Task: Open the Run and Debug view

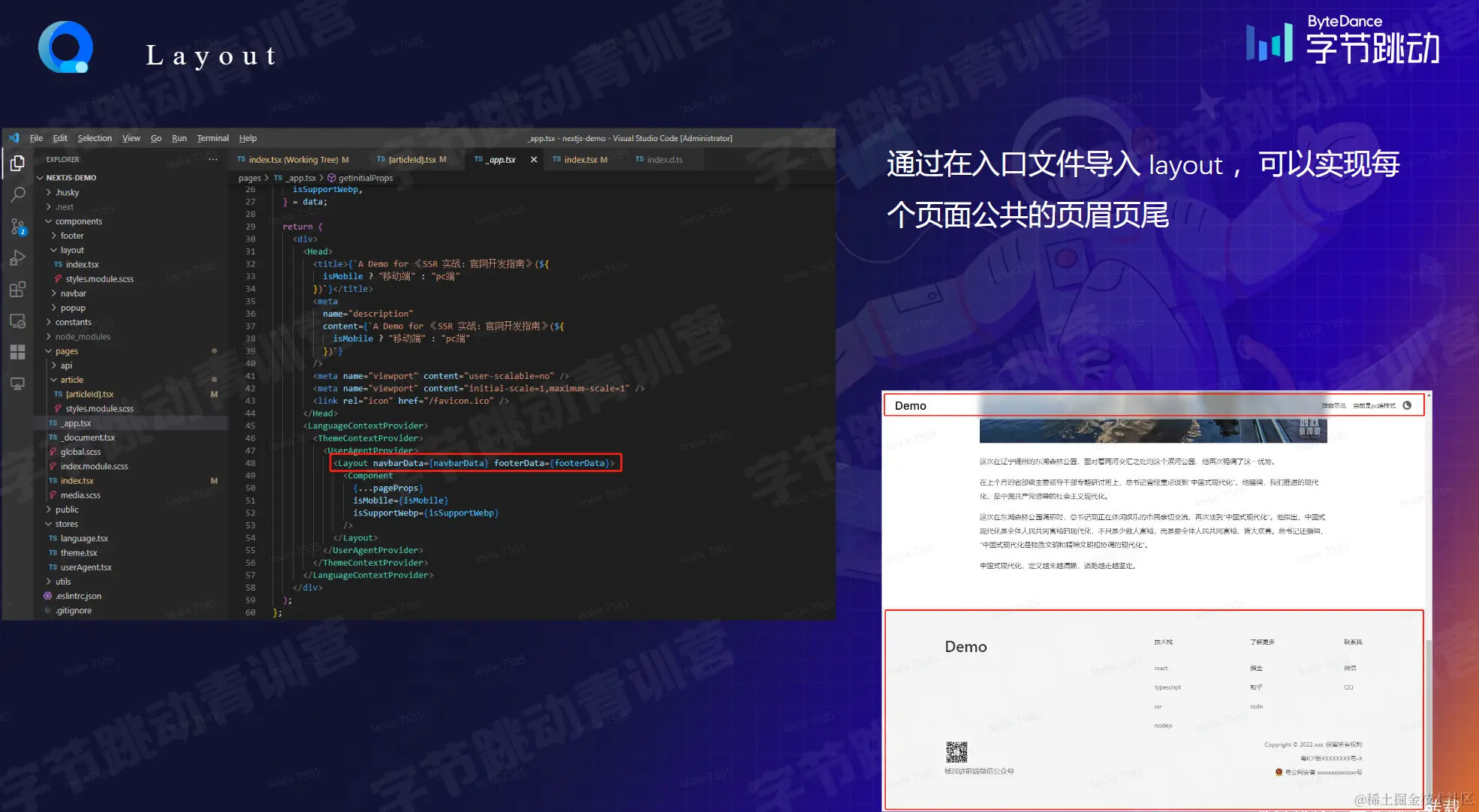Action: [x=17, y=258]
